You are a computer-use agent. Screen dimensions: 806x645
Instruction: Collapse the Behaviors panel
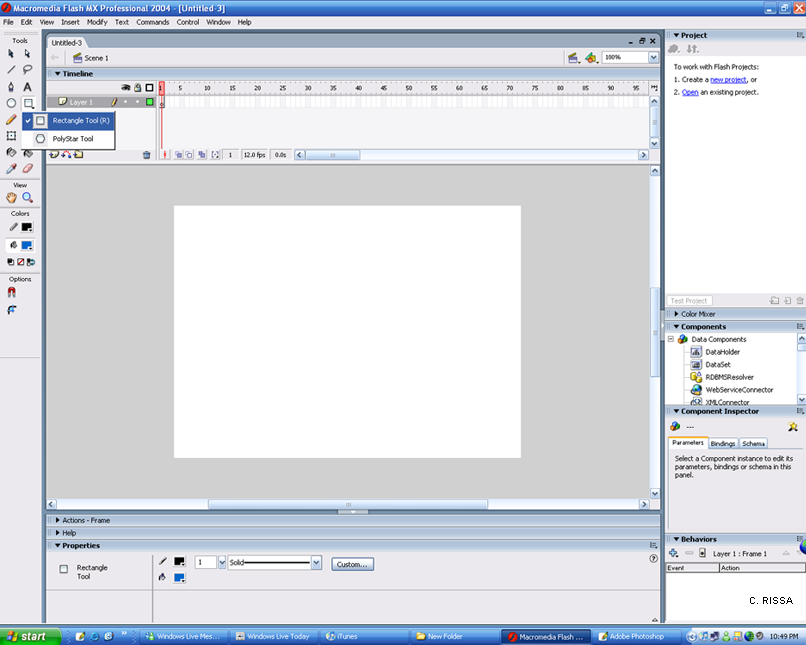(x=676, y=539)
